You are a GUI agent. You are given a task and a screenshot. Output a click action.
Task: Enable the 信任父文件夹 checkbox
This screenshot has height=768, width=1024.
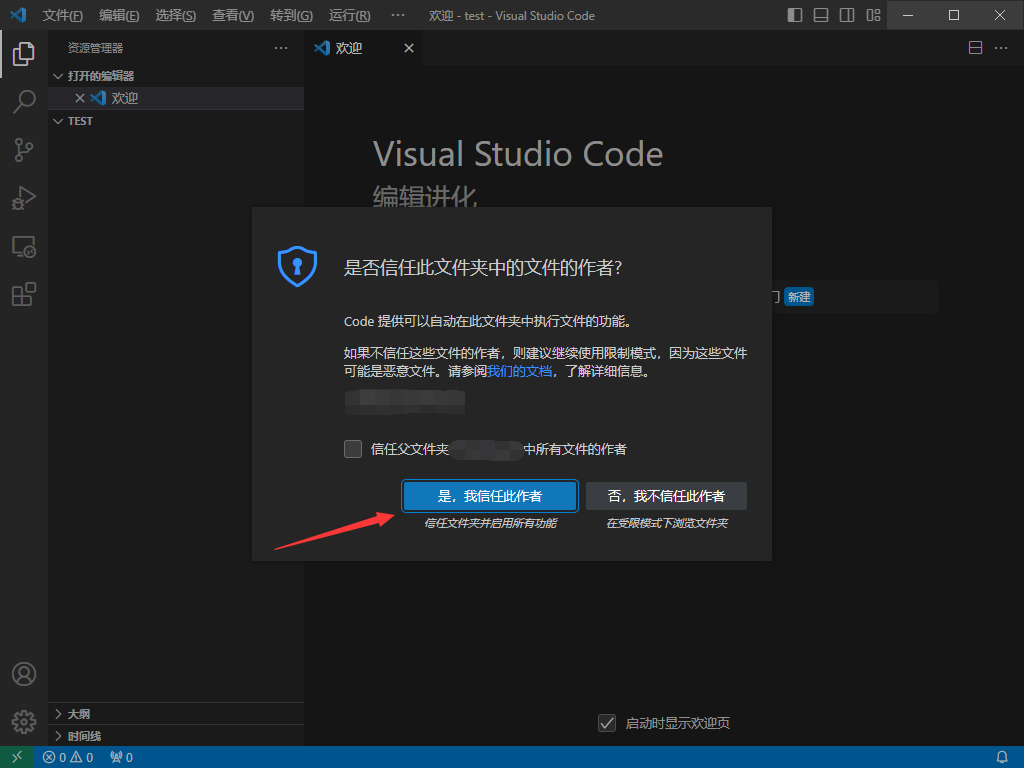click(x=353, y=449)
